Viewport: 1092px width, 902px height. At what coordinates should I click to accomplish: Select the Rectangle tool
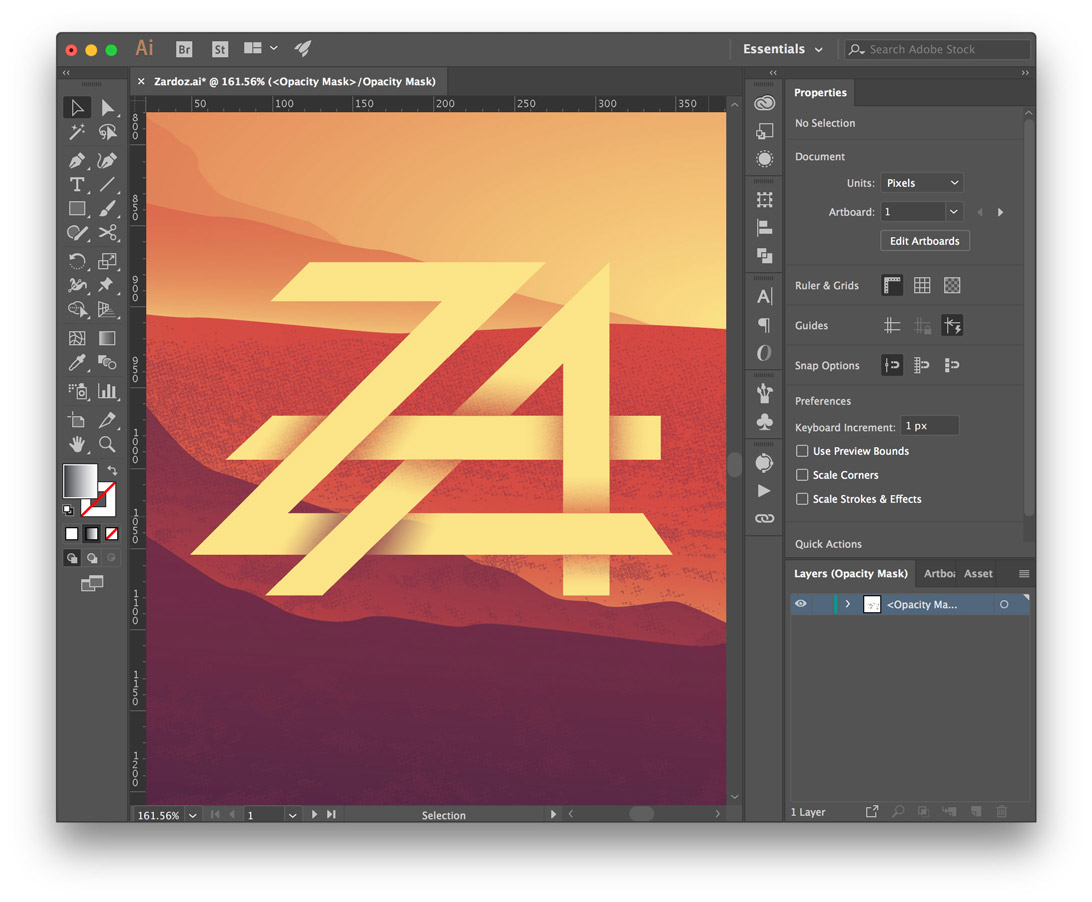click(77, 208)
